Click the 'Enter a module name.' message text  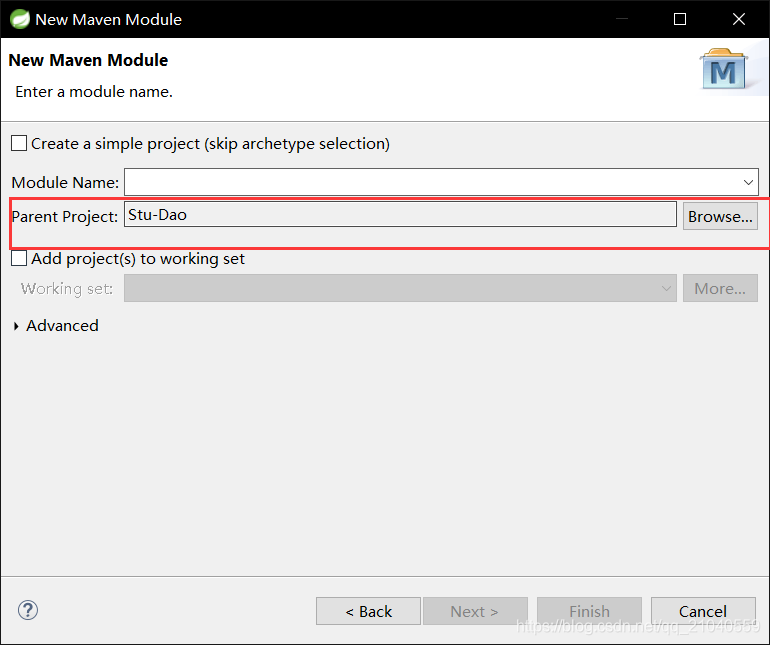click(x=94, y=92)
